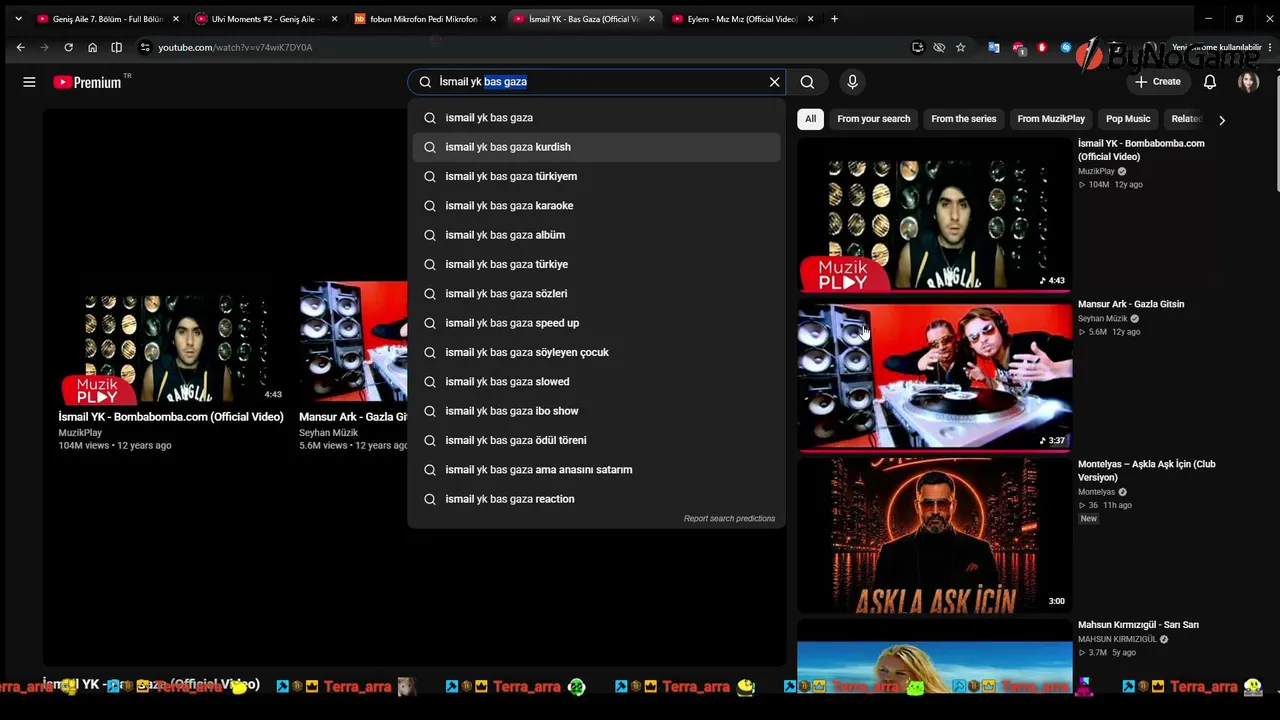Bookmark this page with the star icon
This screenshot has width=1280, height=720.
961,47
